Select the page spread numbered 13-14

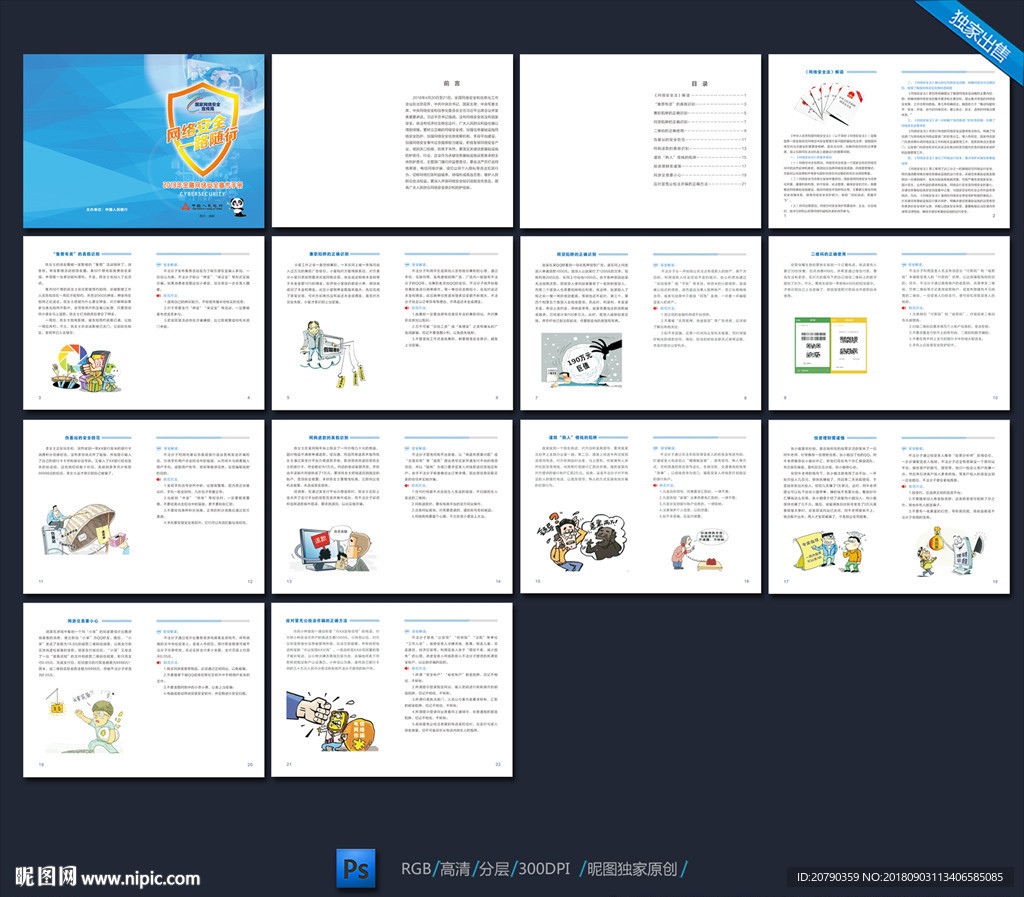click(x=392, y=507)
